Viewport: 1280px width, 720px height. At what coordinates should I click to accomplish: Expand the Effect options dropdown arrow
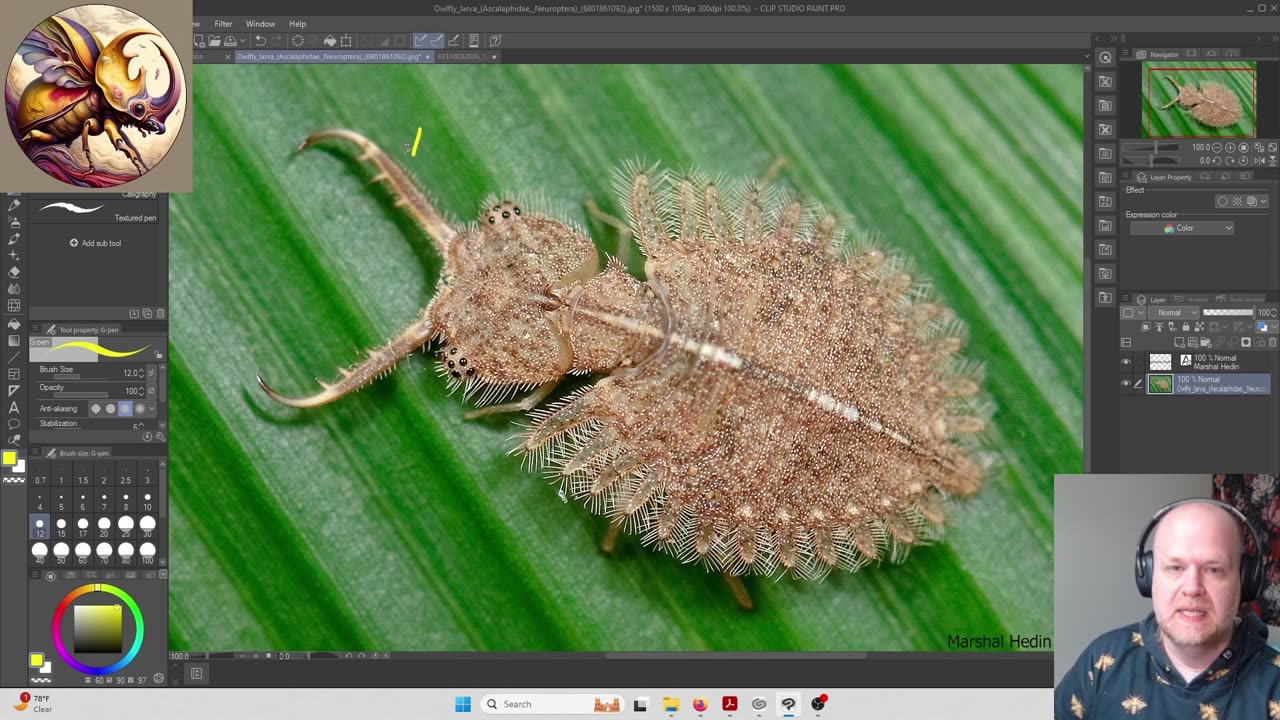point(1264,201)
